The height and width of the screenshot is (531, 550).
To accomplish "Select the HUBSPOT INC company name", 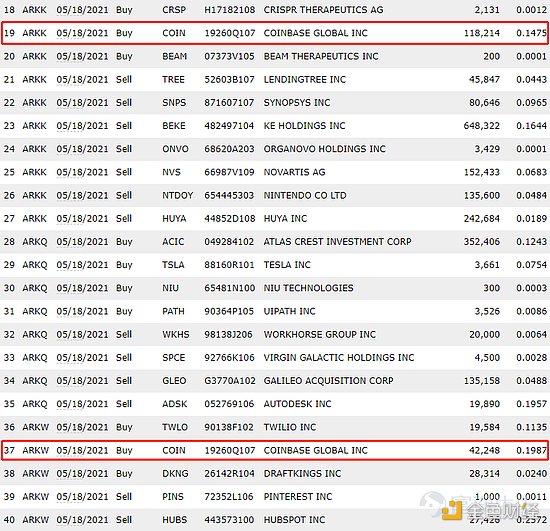I will coord(294,520).
